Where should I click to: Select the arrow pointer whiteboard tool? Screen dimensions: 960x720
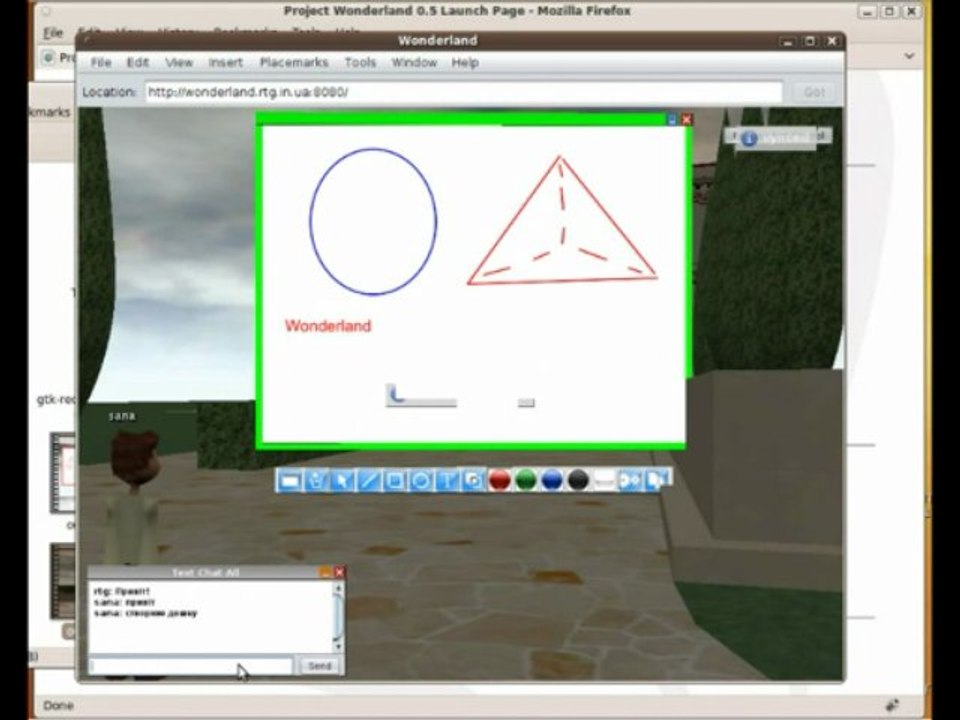[342, 481]
